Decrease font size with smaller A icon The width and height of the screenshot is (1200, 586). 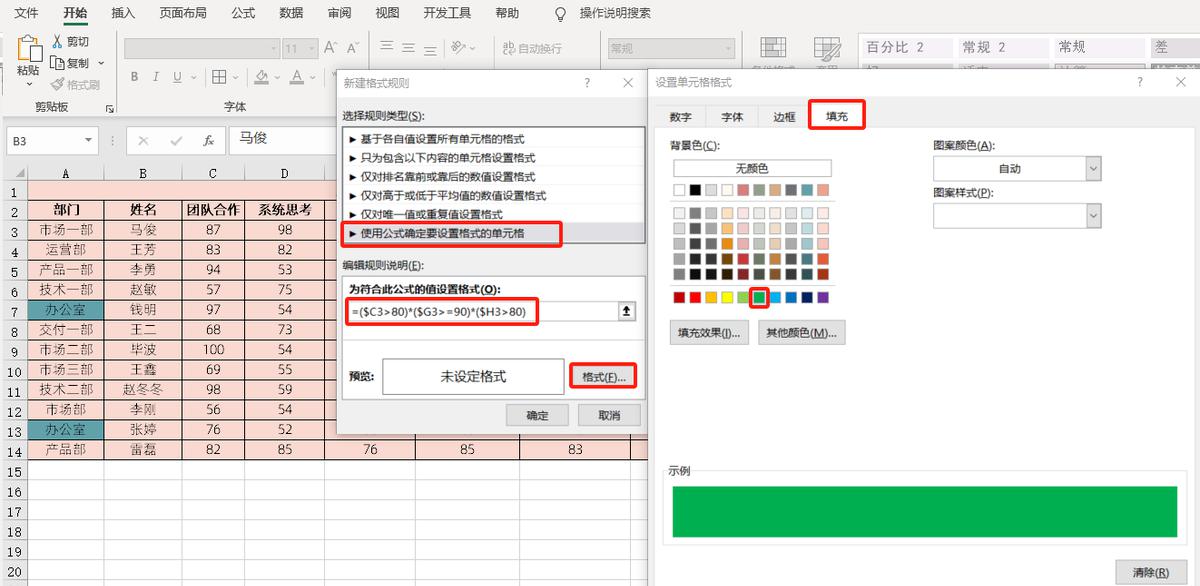tap(351, 48)
